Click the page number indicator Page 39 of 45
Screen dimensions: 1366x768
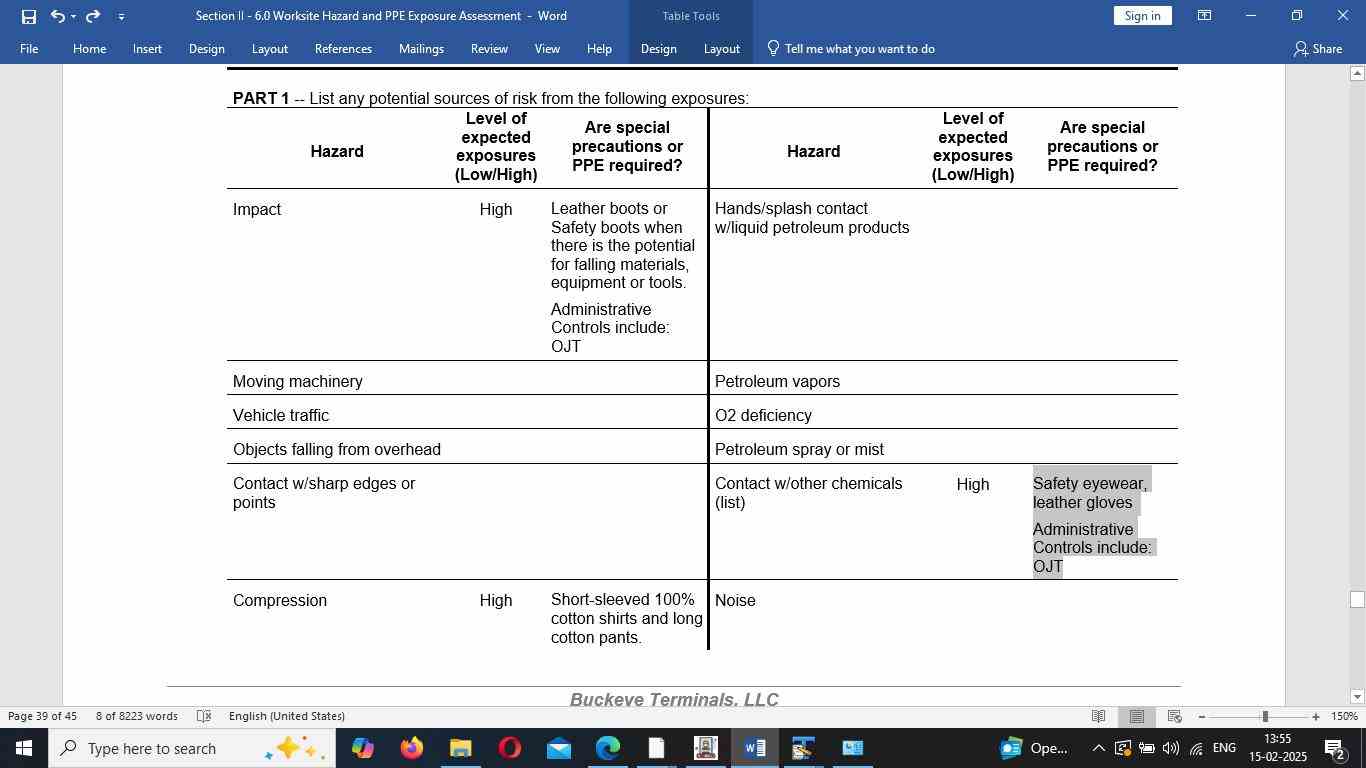[x=42, y=716]
